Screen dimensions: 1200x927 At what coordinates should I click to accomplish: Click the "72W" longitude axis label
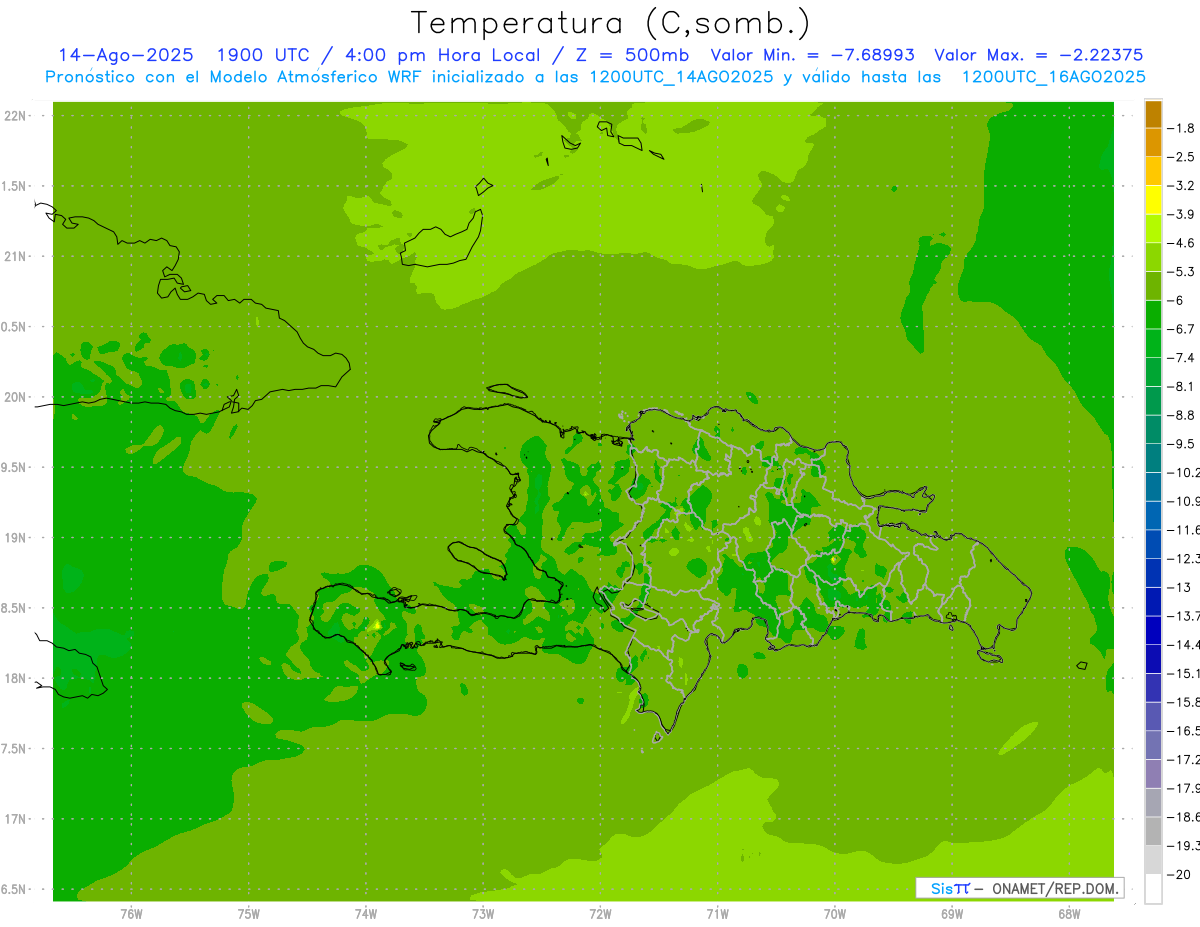pos(600,915)
